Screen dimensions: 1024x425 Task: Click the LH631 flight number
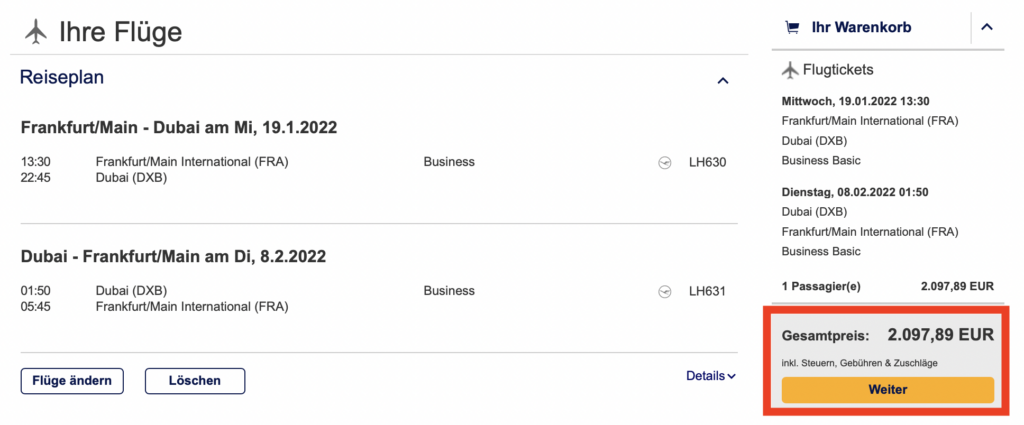[707, 291]
